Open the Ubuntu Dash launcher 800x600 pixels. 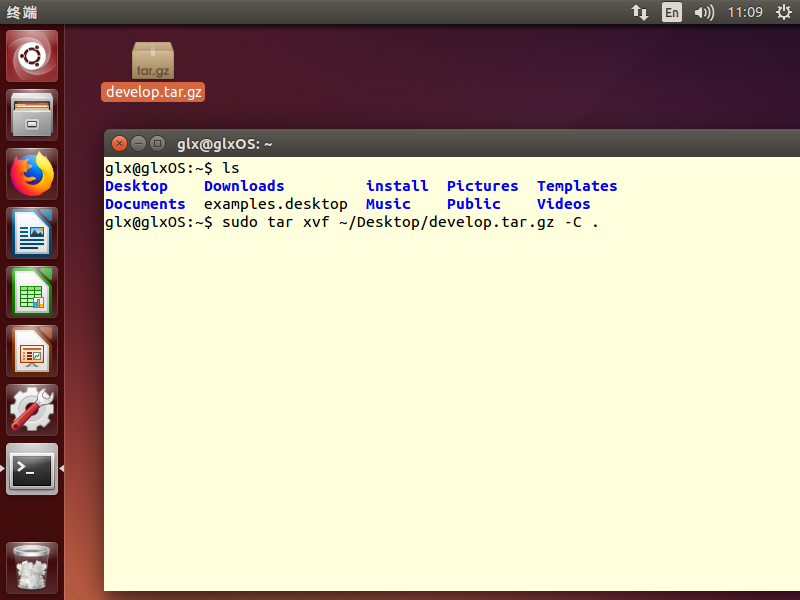[x=32, y=55]
